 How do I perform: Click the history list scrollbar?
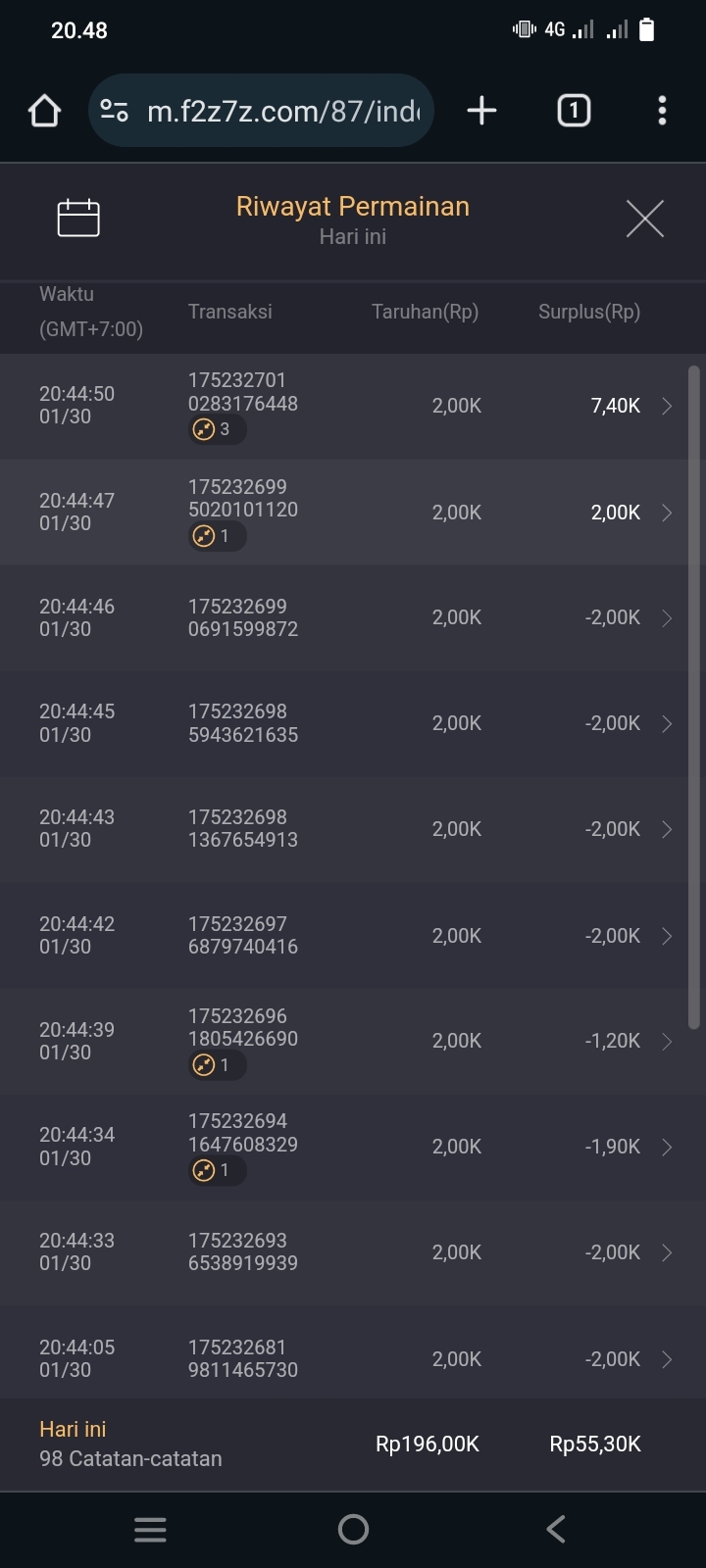click(694, 696)
